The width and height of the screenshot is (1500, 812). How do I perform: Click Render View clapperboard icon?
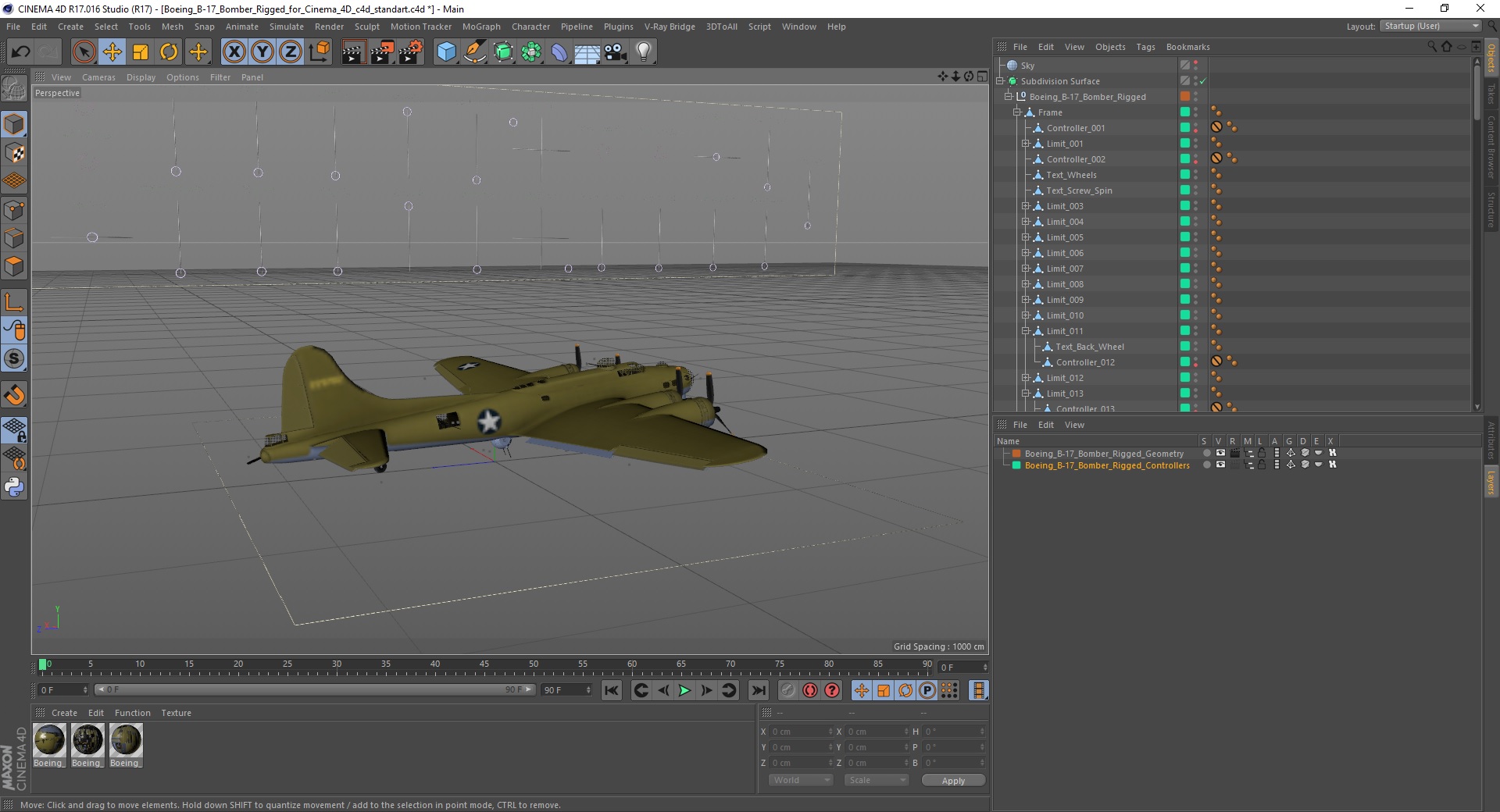tap(353, 52)
